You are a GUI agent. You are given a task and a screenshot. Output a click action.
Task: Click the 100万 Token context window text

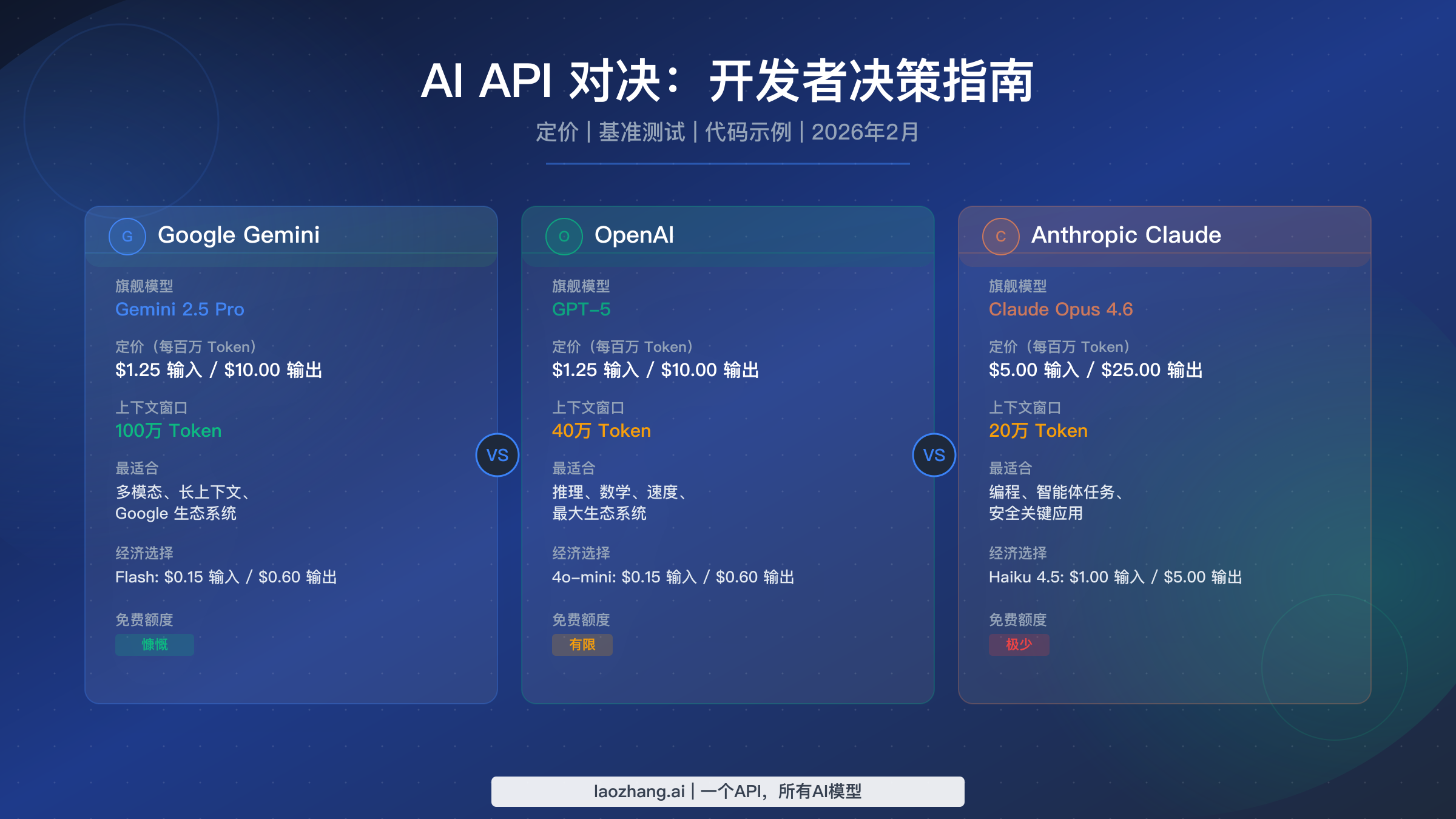pyautogui.click(x=169, y=431)
